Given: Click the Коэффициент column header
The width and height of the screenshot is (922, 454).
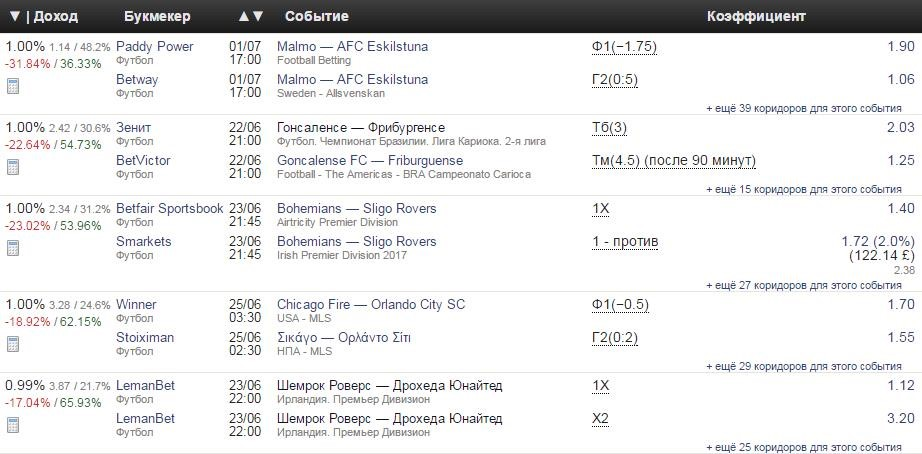Looking at the screenshot, I should tap(756, 16).
